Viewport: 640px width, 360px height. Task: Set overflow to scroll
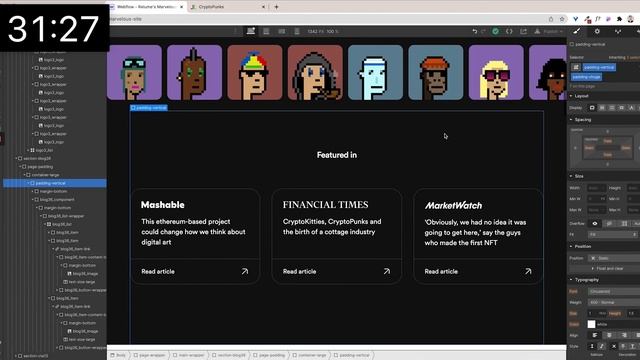click(x=624, y=224)
